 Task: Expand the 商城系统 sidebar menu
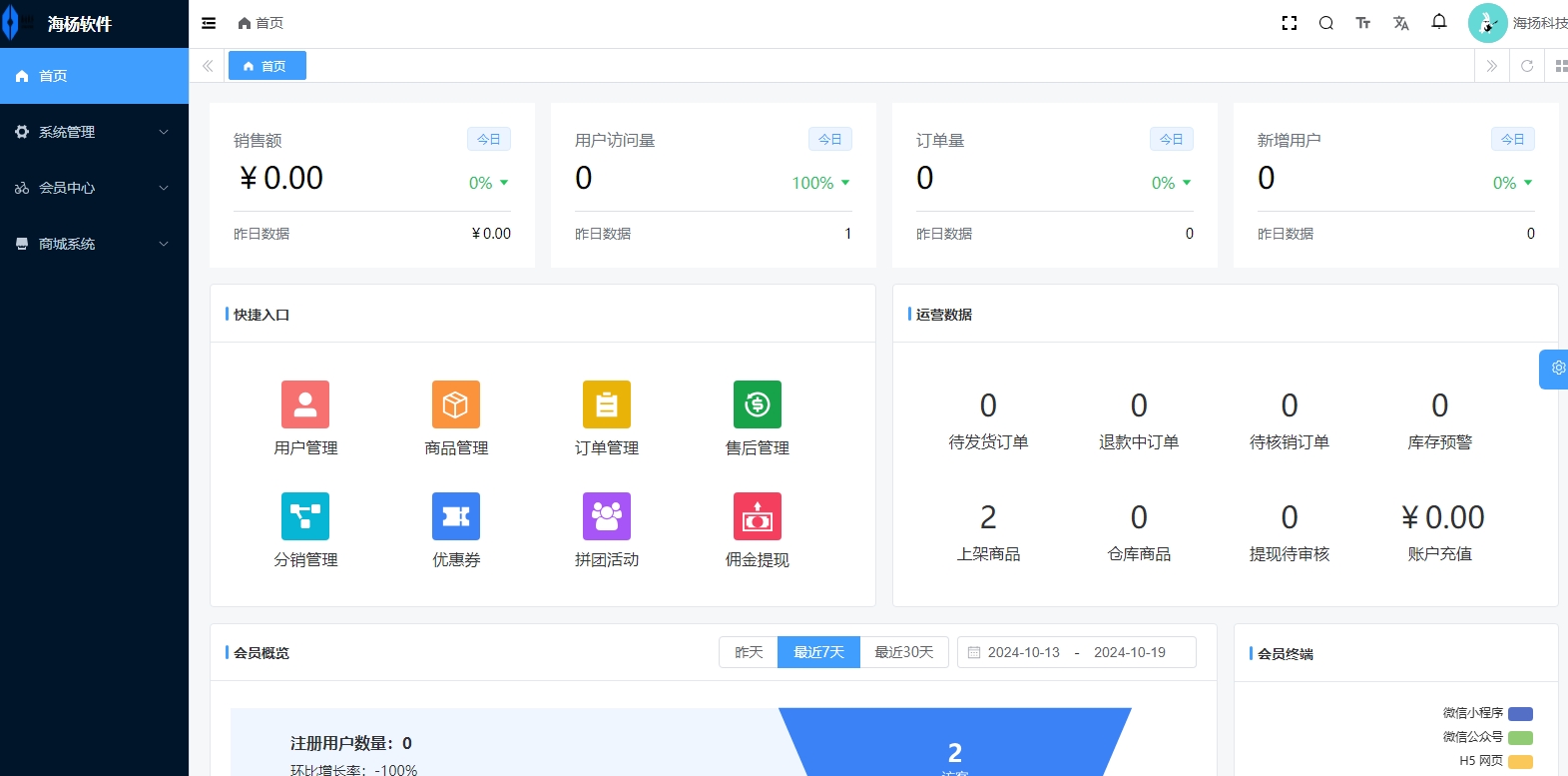coord(94,244)
